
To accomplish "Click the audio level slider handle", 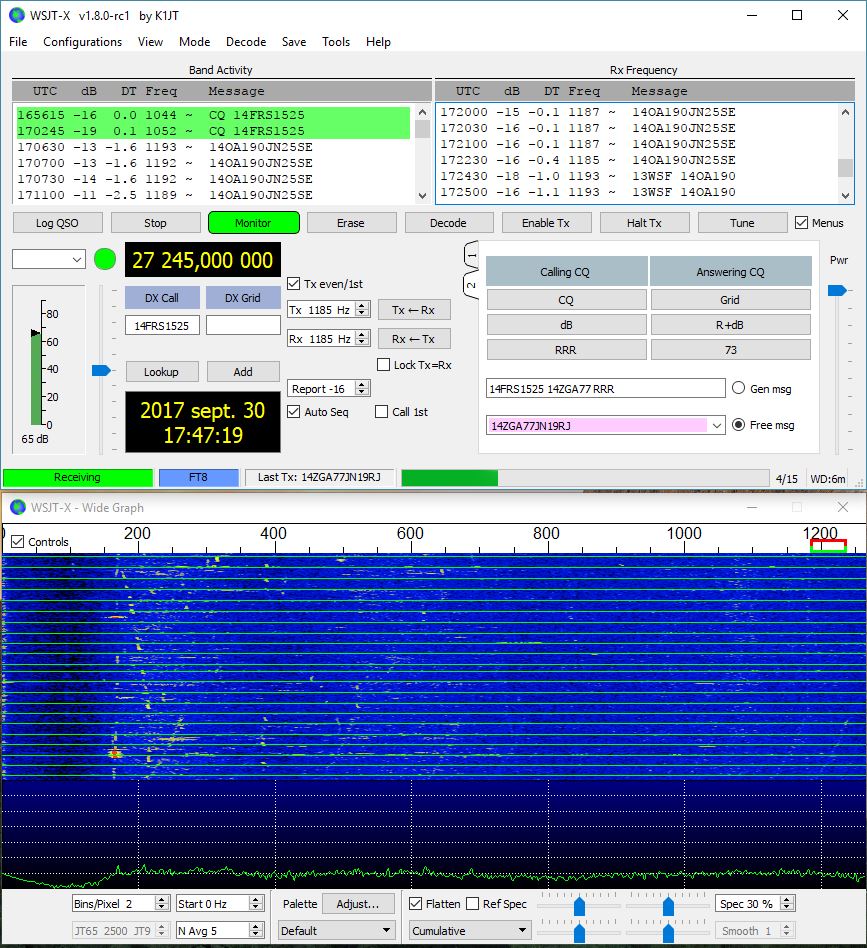I will [x=101, y=370].
